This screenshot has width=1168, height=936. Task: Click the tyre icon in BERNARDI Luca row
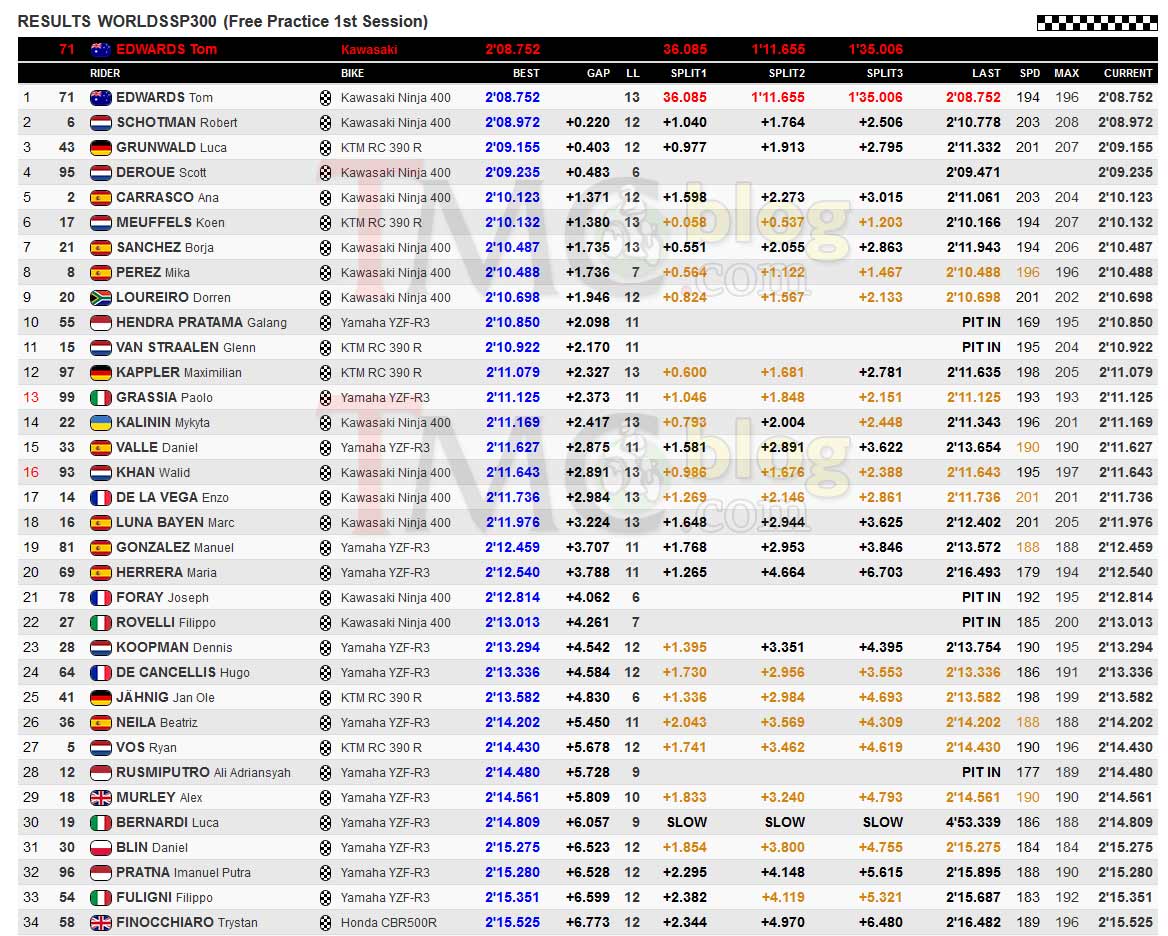coord(326,823)
